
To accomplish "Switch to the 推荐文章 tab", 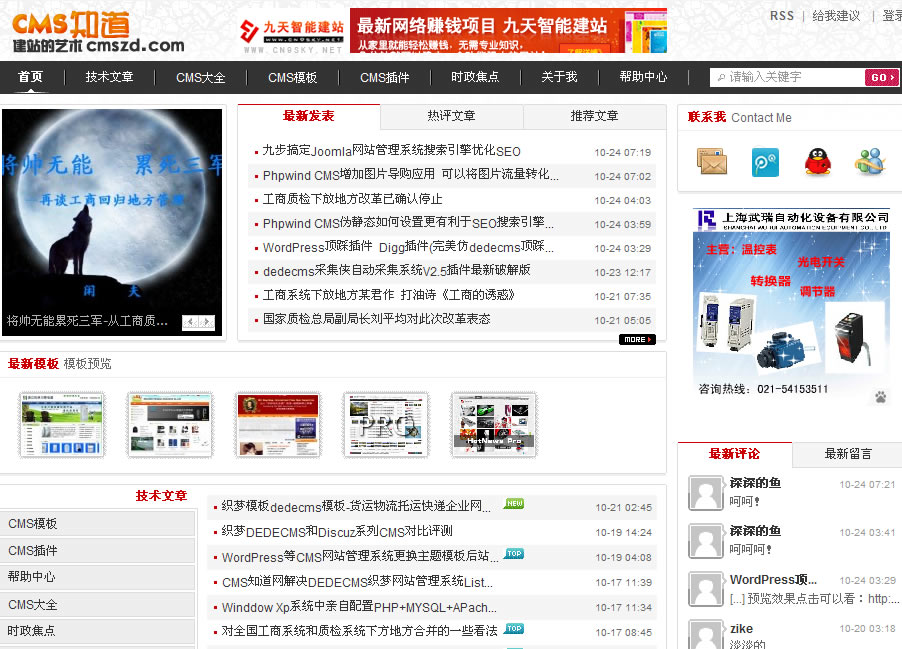I will point(594,116).
